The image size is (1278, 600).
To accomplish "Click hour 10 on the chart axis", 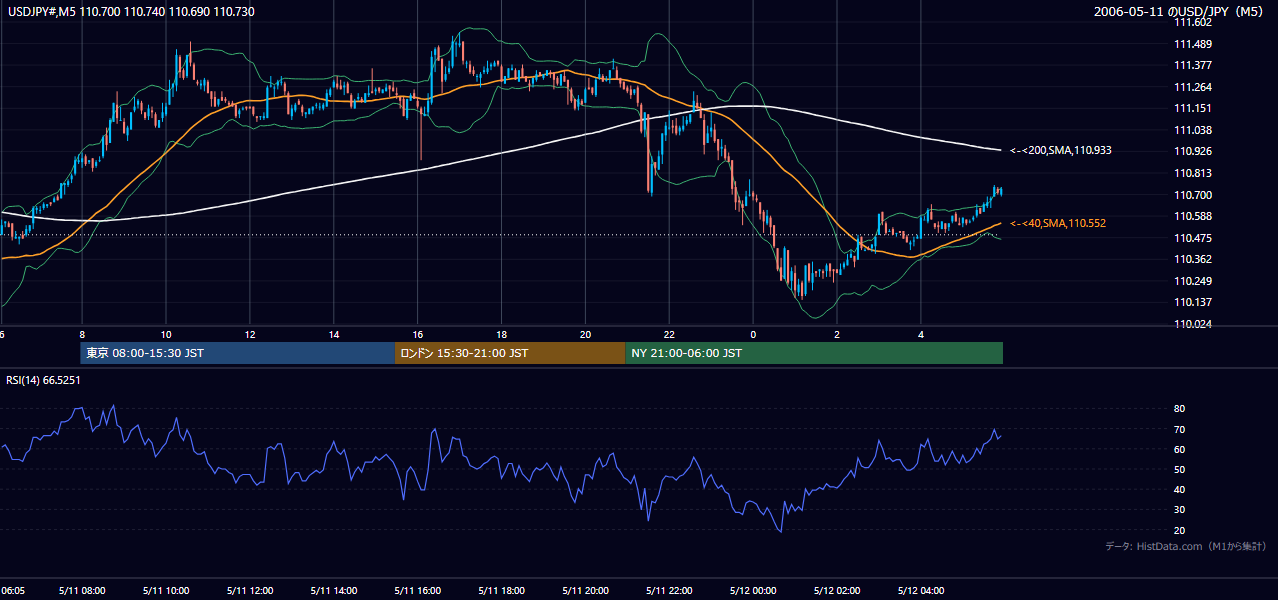I will [165, 334].
